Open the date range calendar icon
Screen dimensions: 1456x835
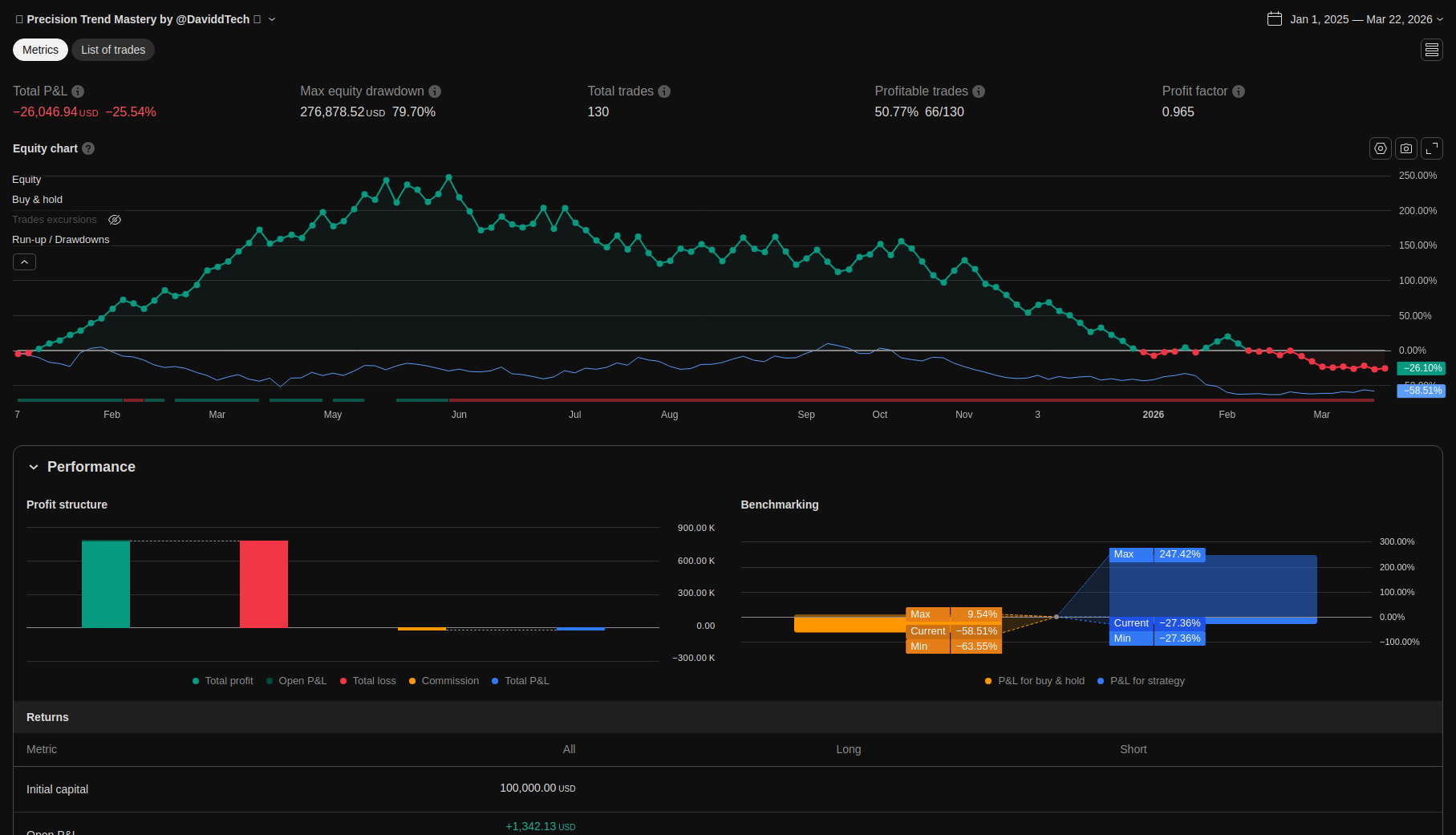click(1274, 19)
